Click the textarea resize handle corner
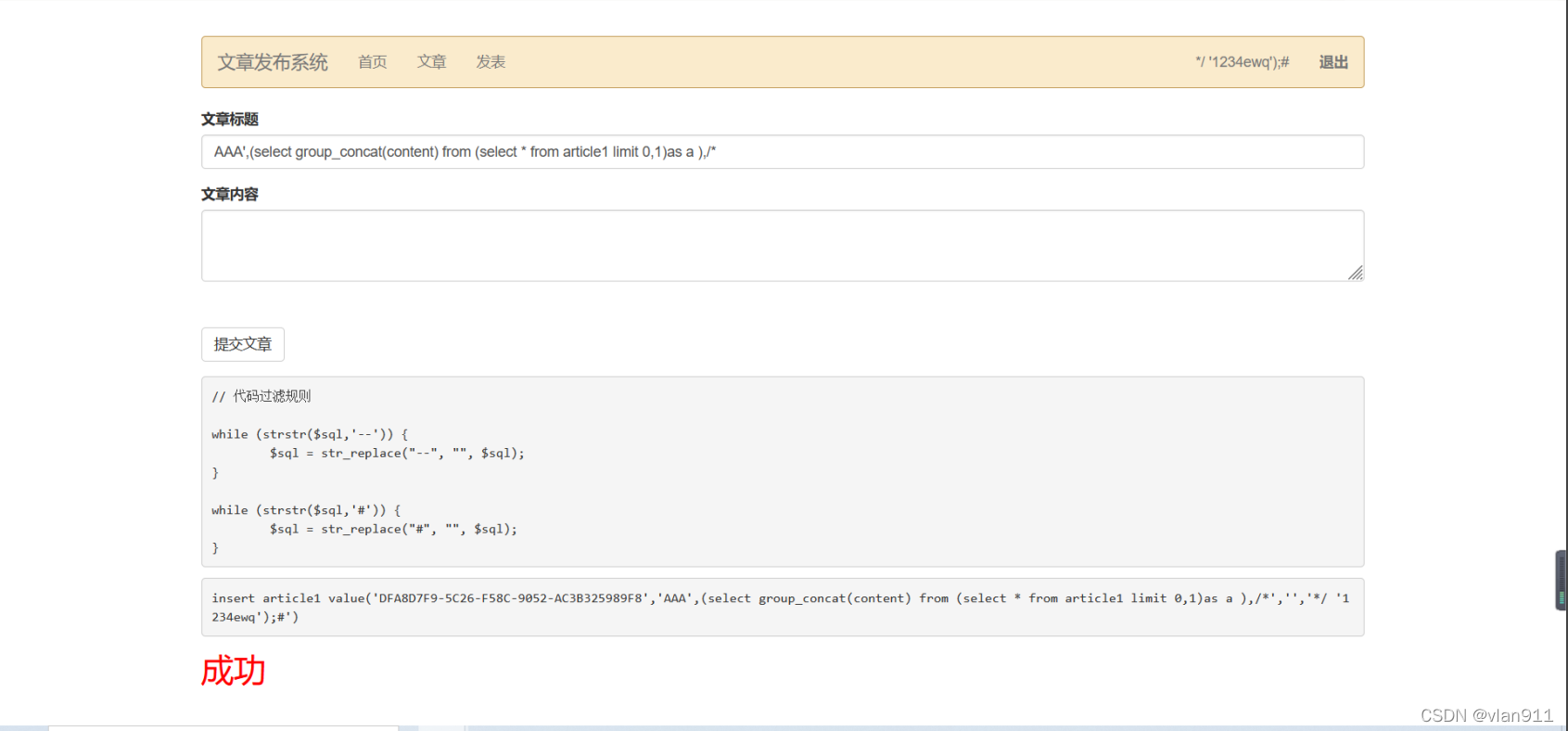1568x731 pixels. [x=1356, y=273]
